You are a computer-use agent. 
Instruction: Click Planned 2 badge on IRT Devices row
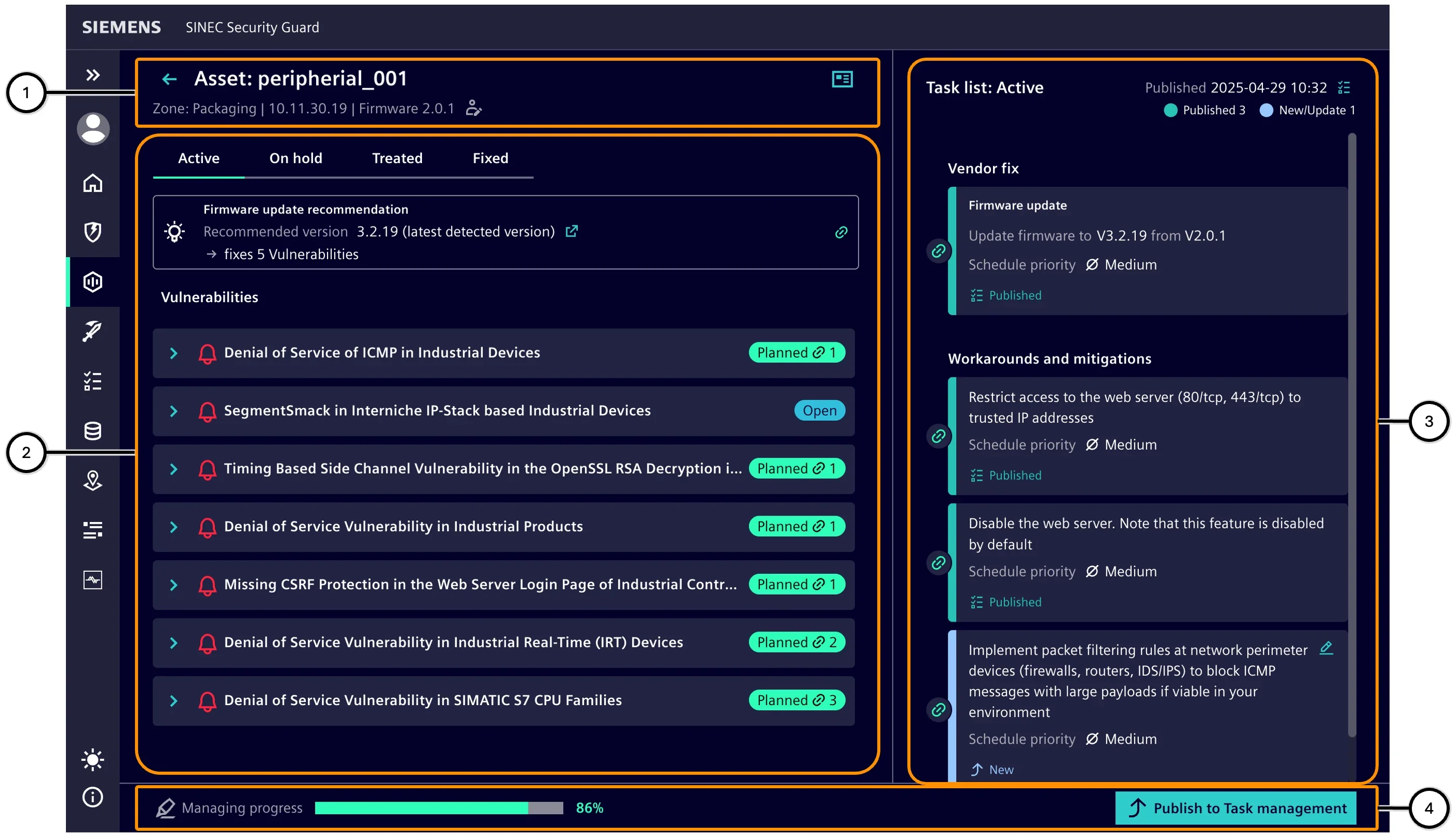point(797,642)
